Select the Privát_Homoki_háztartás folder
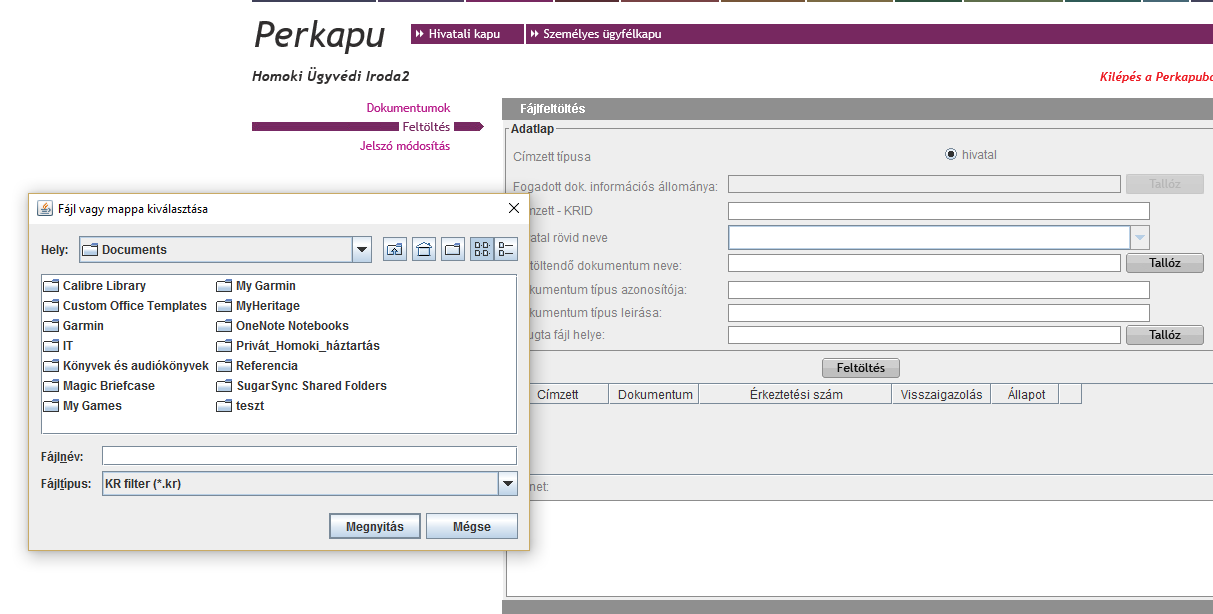This screenshot has height=614, width=1213. pyautogui.click(x=298, y=346)
